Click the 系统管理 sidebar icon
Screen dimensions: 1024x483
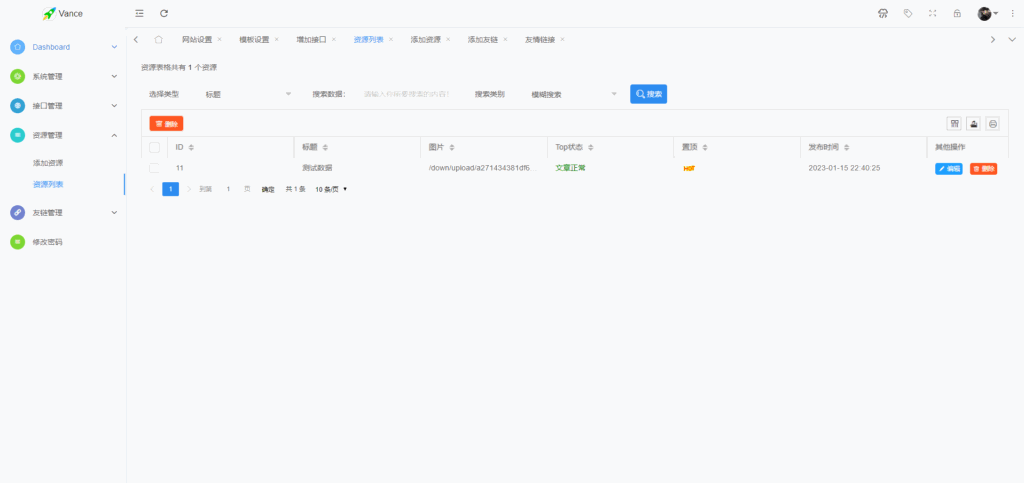tap(18, 76)
